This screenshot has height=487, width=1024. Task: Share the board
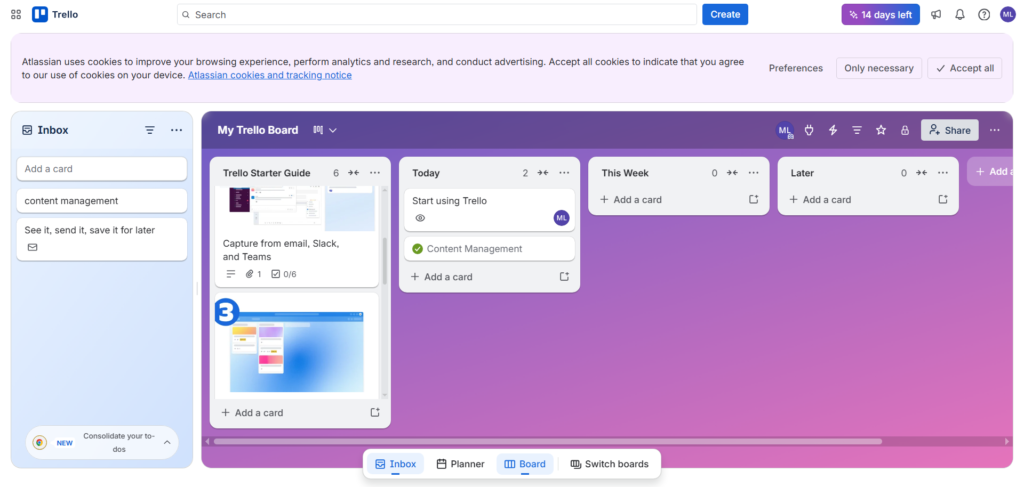(950, 130)
